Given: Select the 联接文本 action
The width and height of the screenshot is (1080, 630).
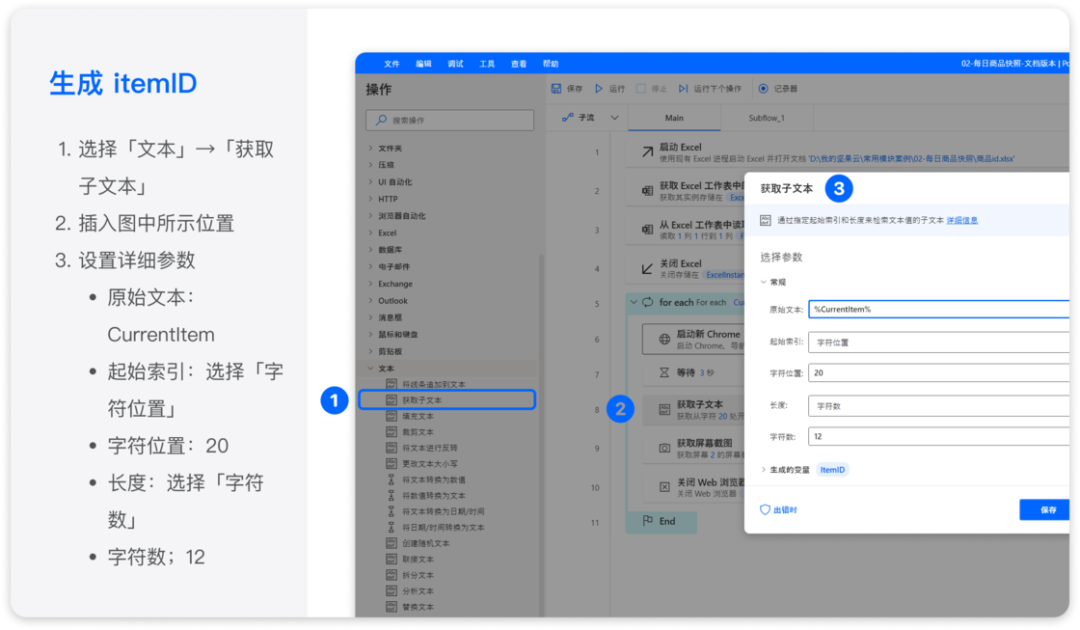Looking at the screenshot, I should pos(418,559).
